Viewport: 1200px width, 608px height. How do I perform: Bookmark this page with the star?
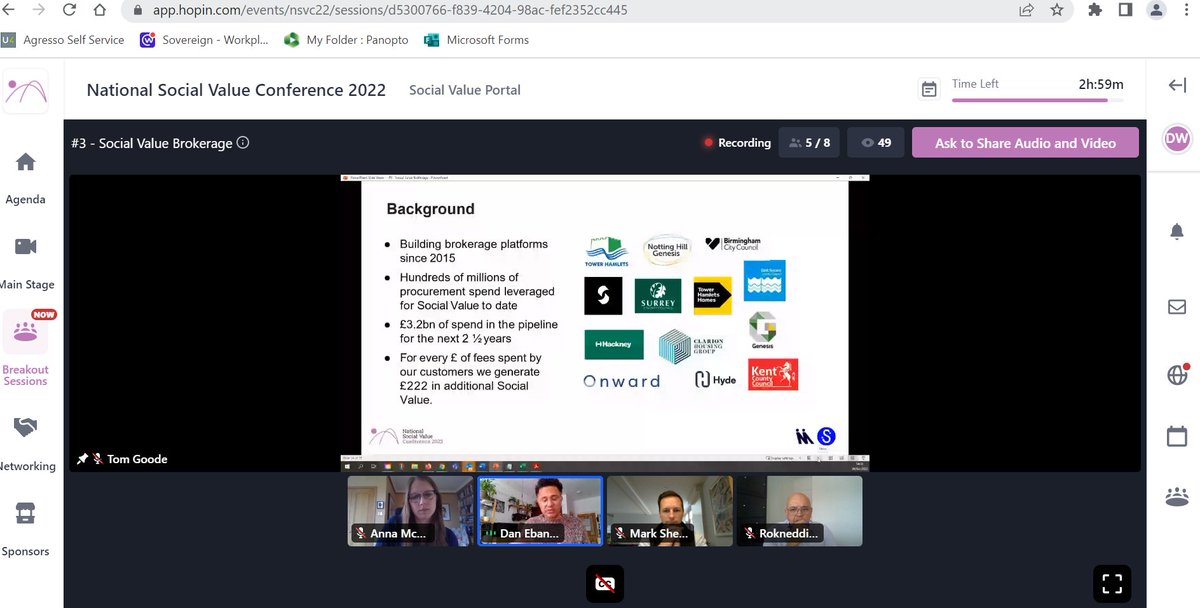1057,10
